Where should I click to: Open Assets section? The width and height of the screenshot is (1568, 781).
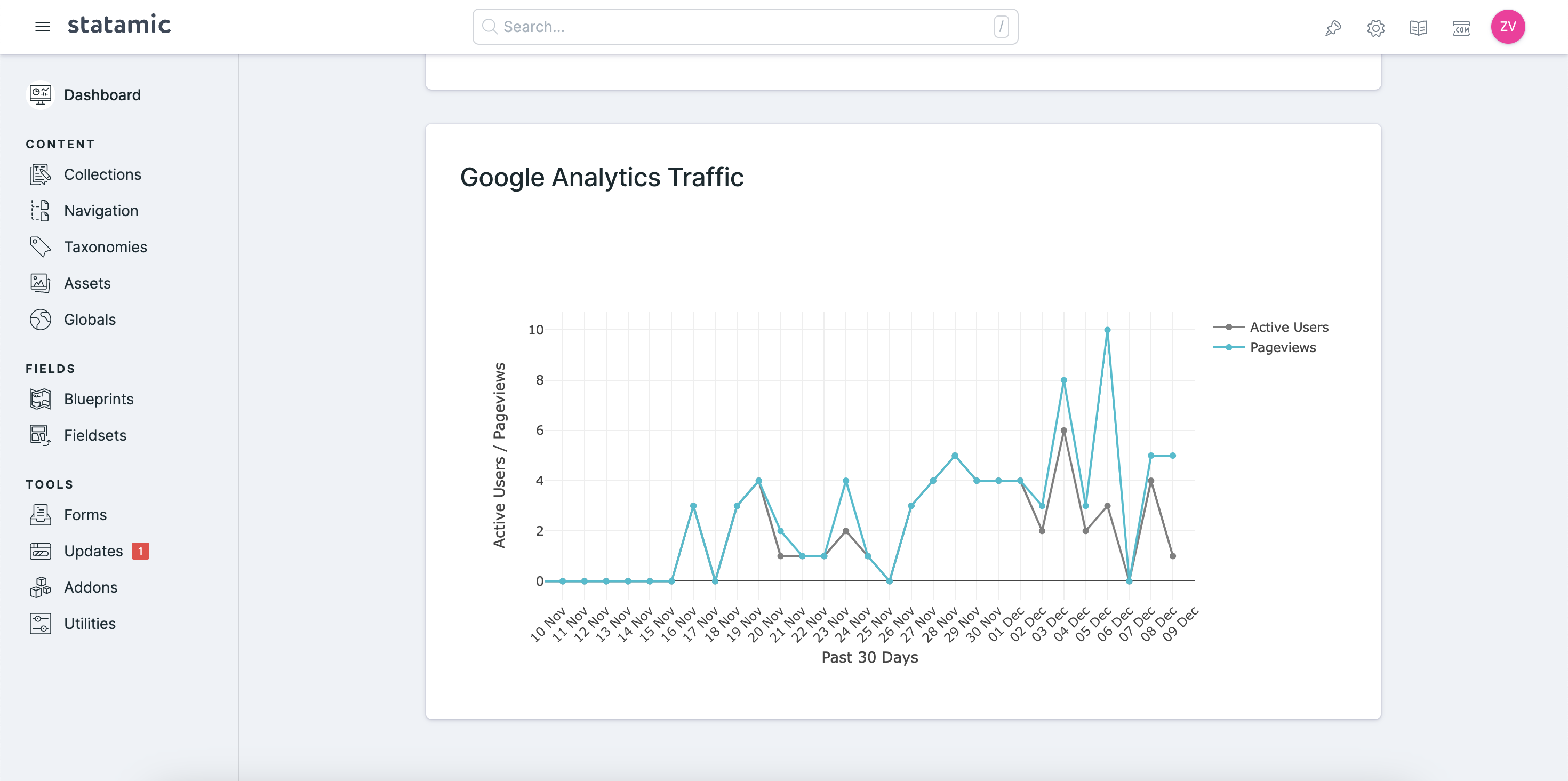tap(87, 284)
